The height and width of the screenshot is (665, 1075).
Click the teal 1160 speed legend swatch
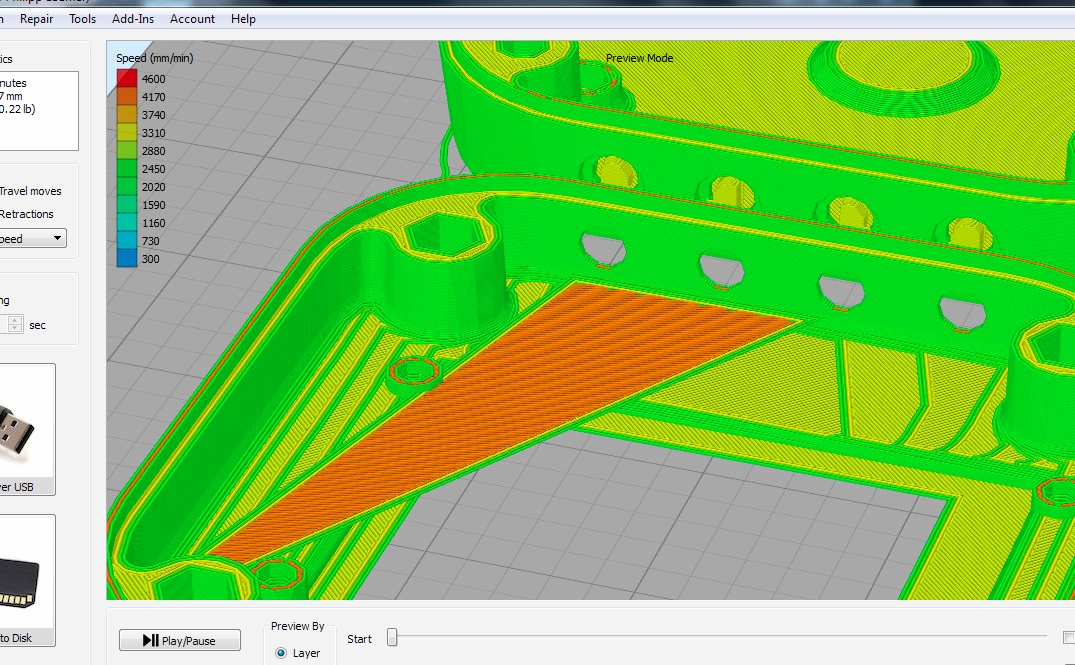coord(127,223)
